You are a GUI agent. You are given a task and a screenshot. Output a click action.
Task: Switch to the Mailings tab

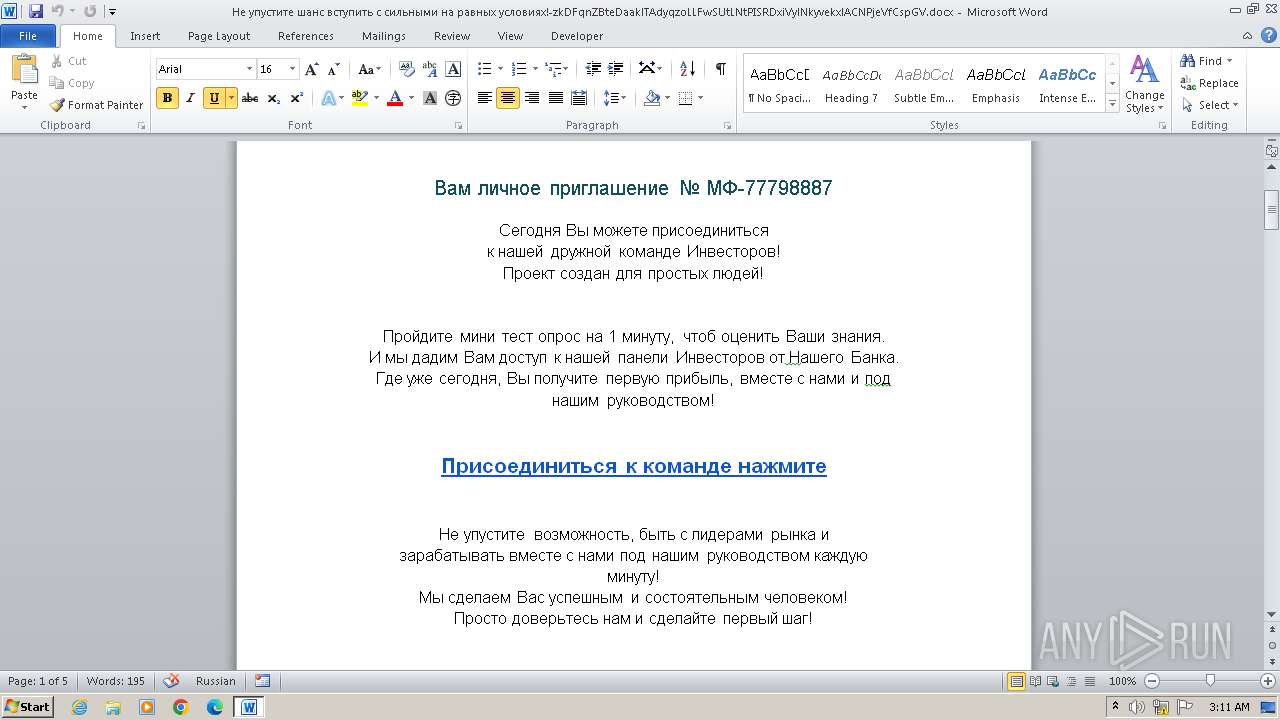pyautogui.click(x=384, y=36)
